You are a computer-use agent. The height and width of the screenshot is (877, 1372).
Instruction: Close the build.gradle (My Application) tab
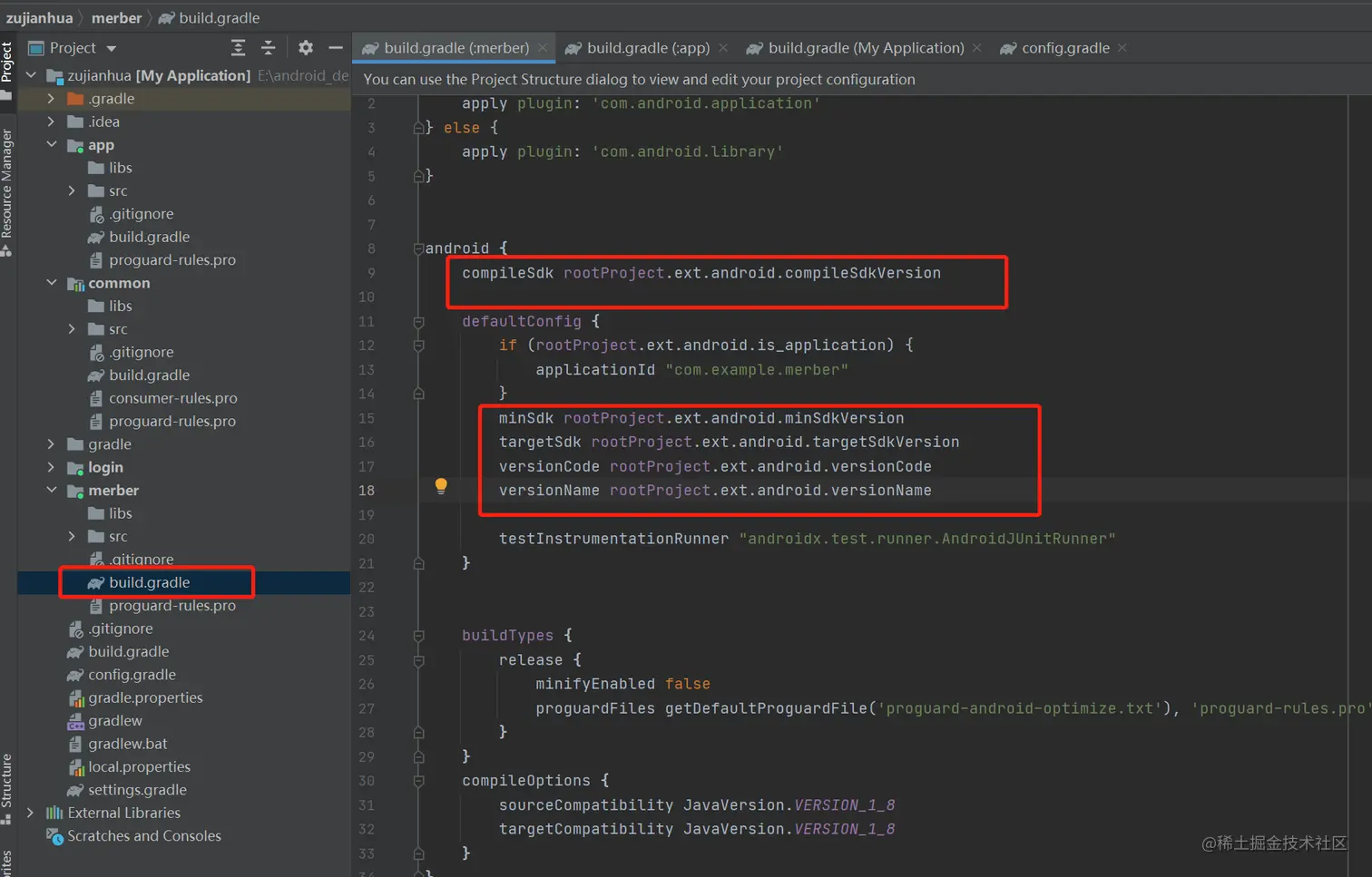pos(976,48)
